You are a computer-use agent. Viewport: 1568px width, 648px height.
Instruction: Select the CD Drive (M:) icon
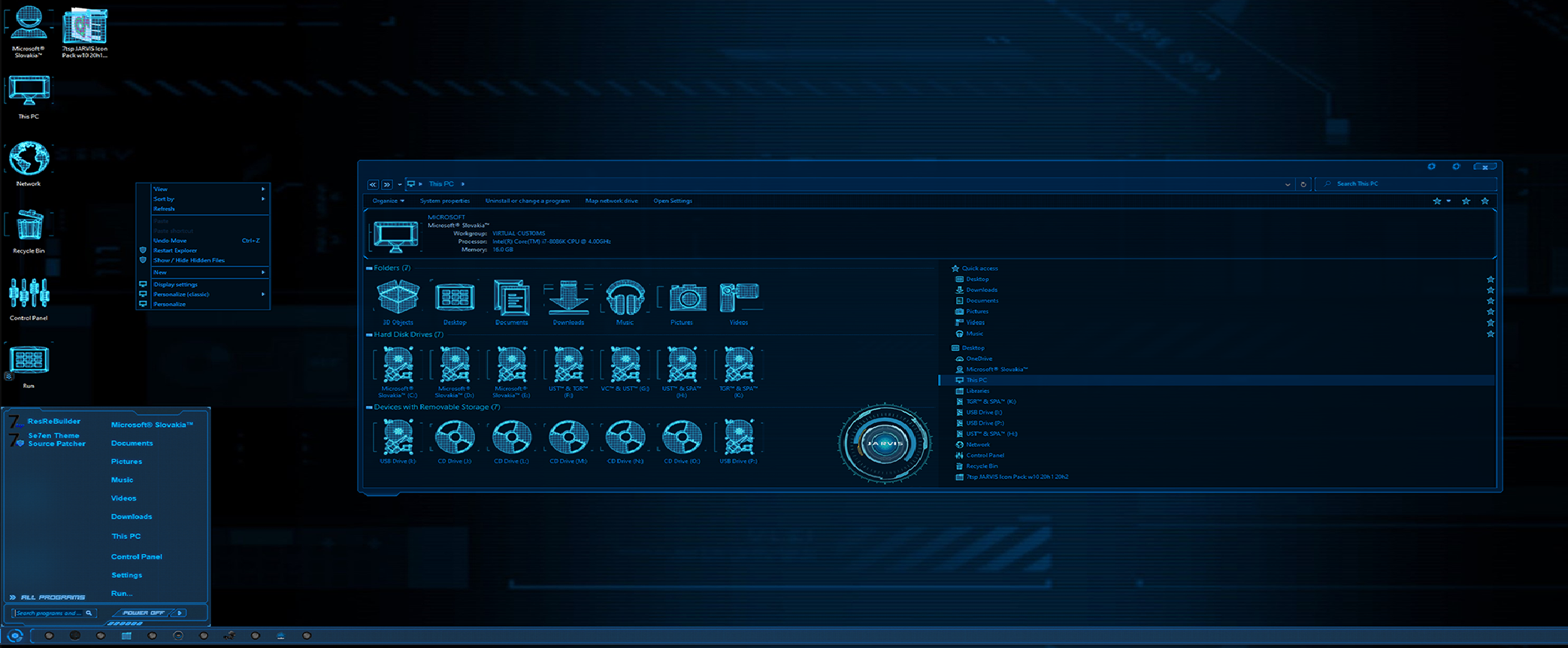coord(568,437)
